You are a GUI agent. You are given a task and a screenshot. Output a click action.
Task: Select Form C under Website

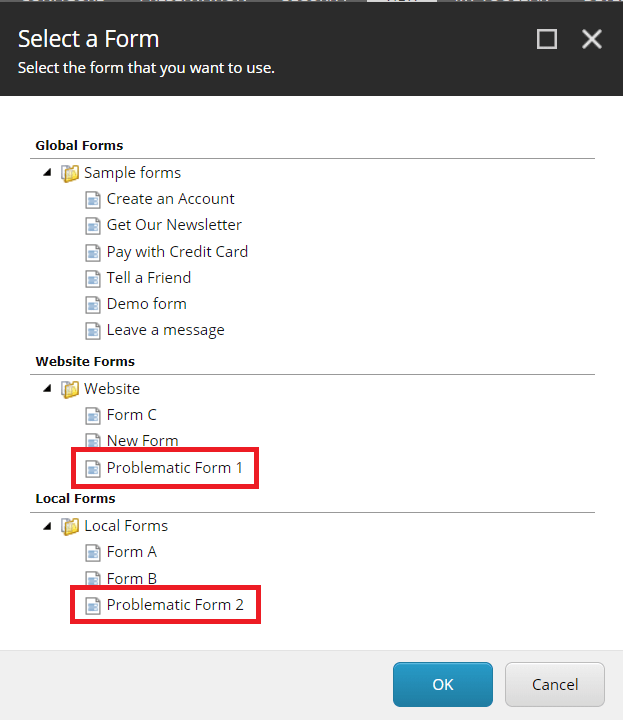click(131, 415)
